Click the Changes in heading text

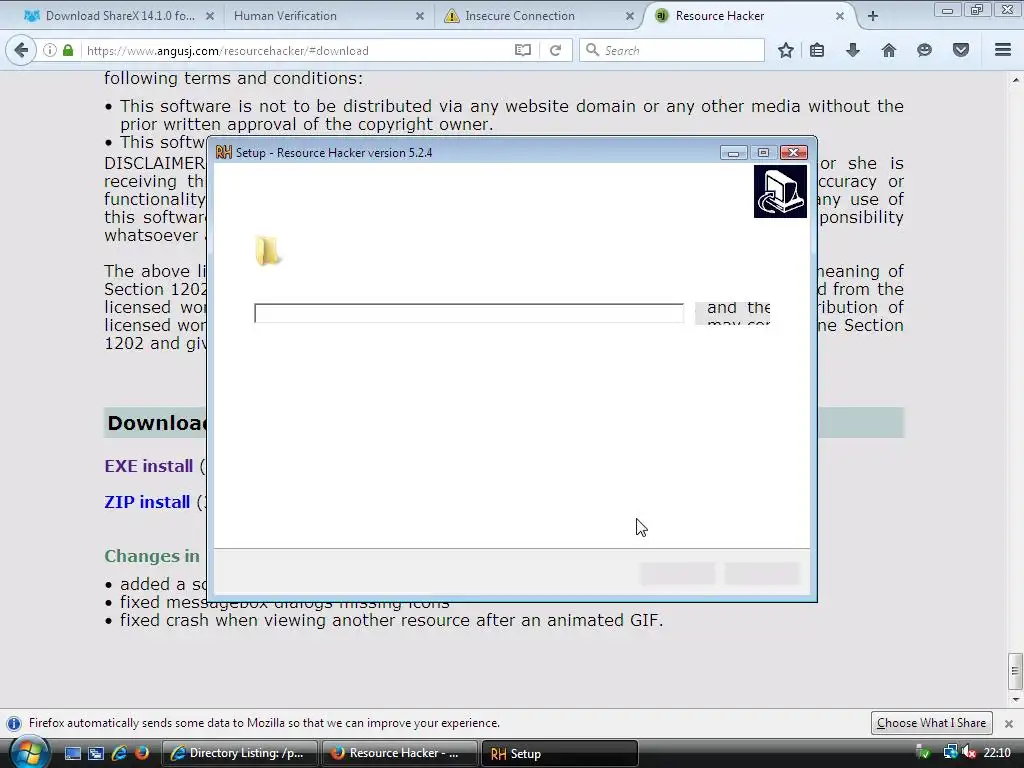click(x=152, y=556)
